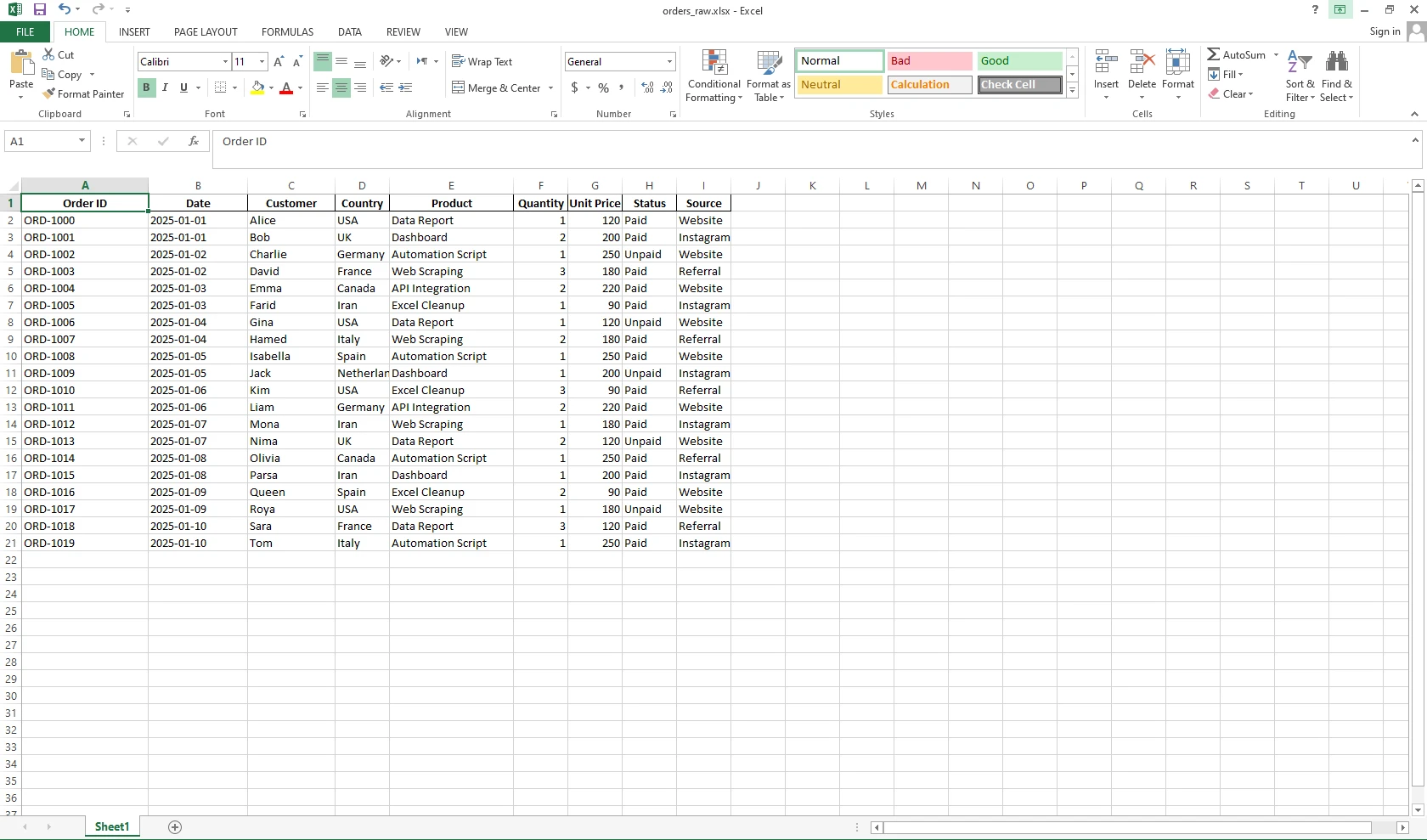1427x840 pixels.
Task: Toggle Bold formatting
Action: pos(146,87)
